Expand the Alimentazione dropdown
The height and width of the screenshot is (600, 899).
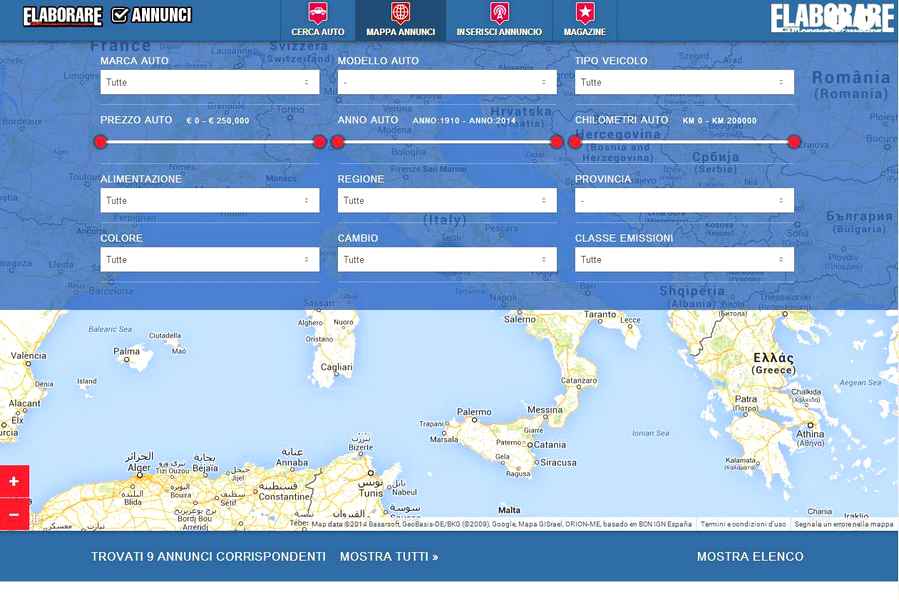[x=210, y=200]
